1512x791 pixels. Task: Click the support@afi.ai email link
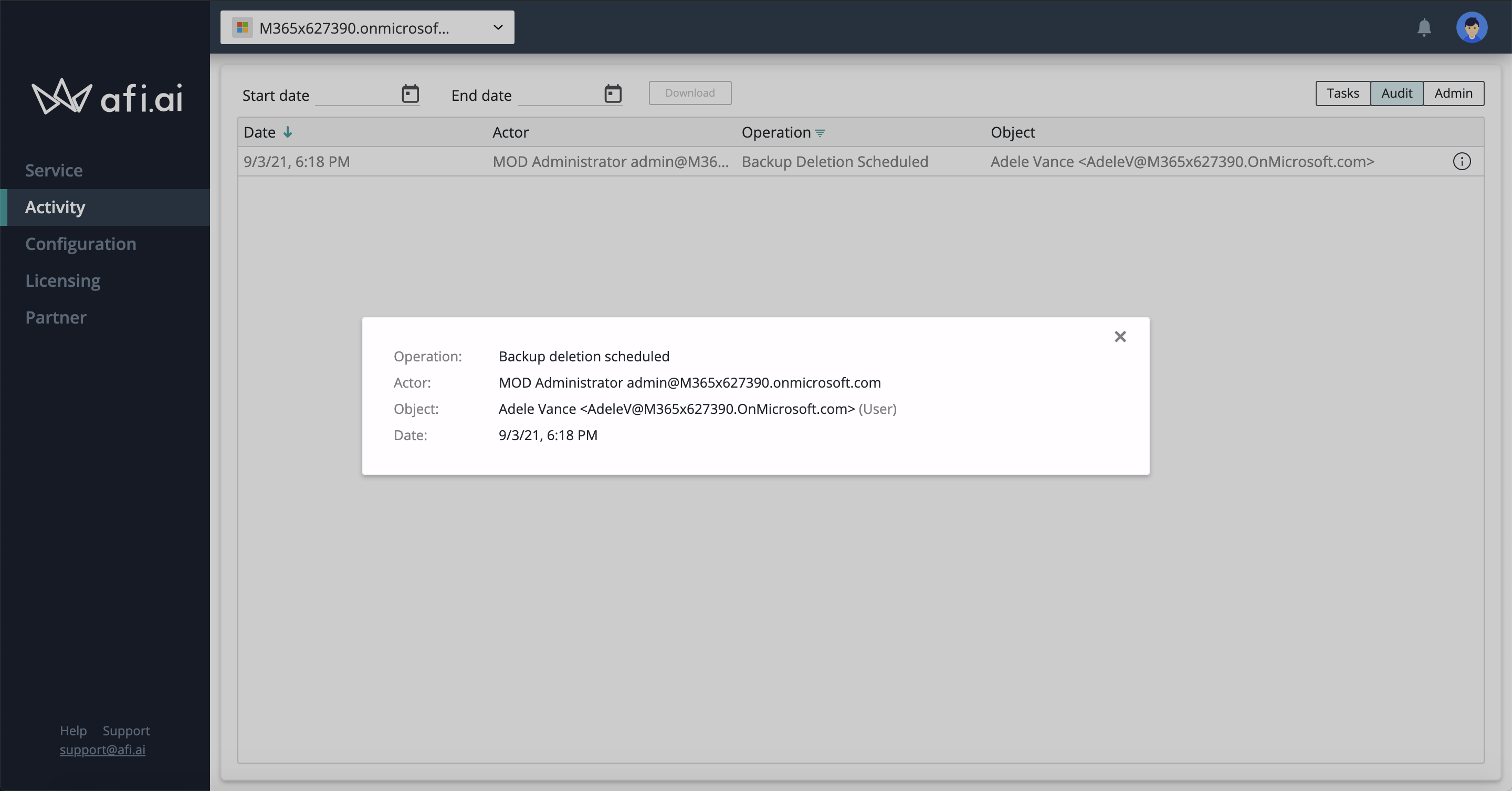(x=102, y=750)
